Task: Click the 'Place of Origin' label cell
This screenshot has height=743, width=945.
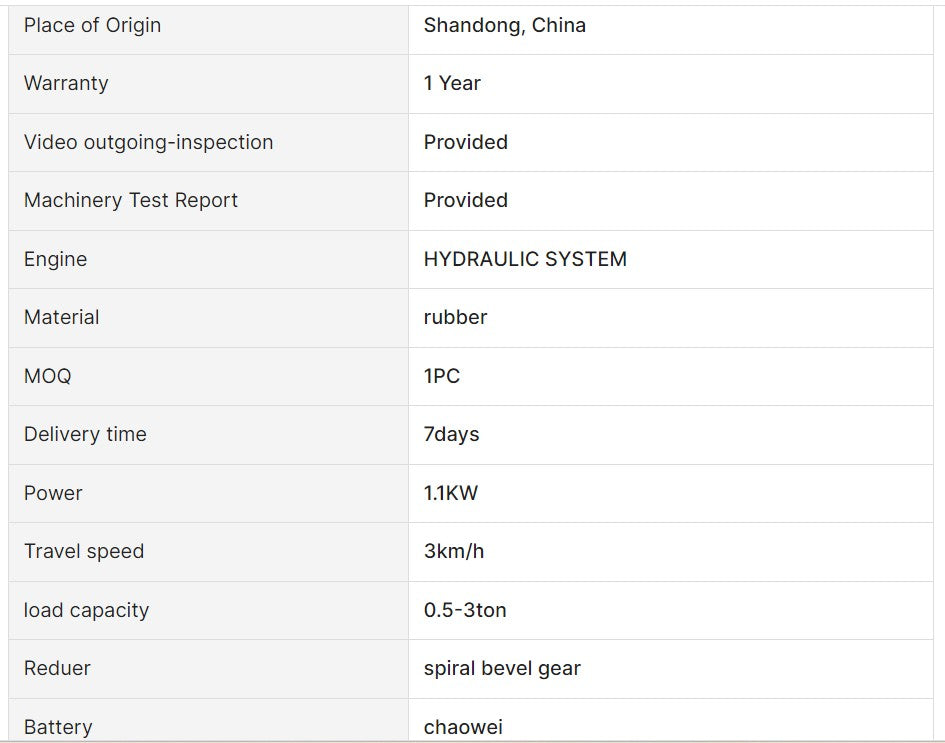Action: [x=92, y=25]
